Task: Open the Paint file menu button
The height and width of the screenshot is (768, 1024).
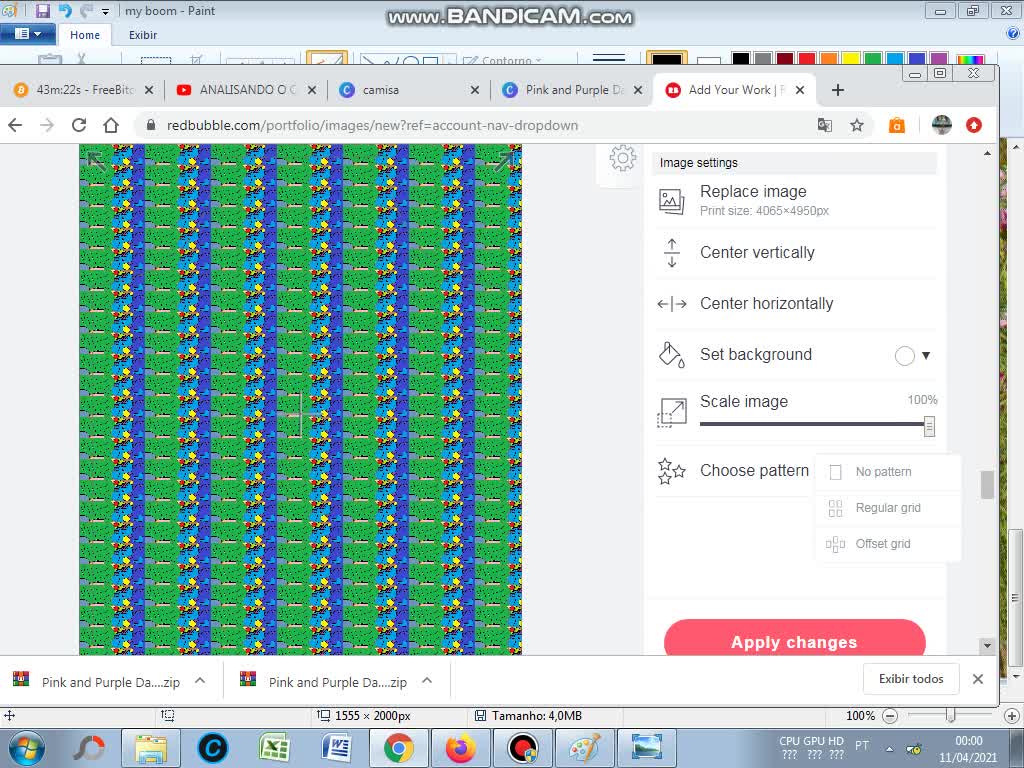Action: (27, 34)
